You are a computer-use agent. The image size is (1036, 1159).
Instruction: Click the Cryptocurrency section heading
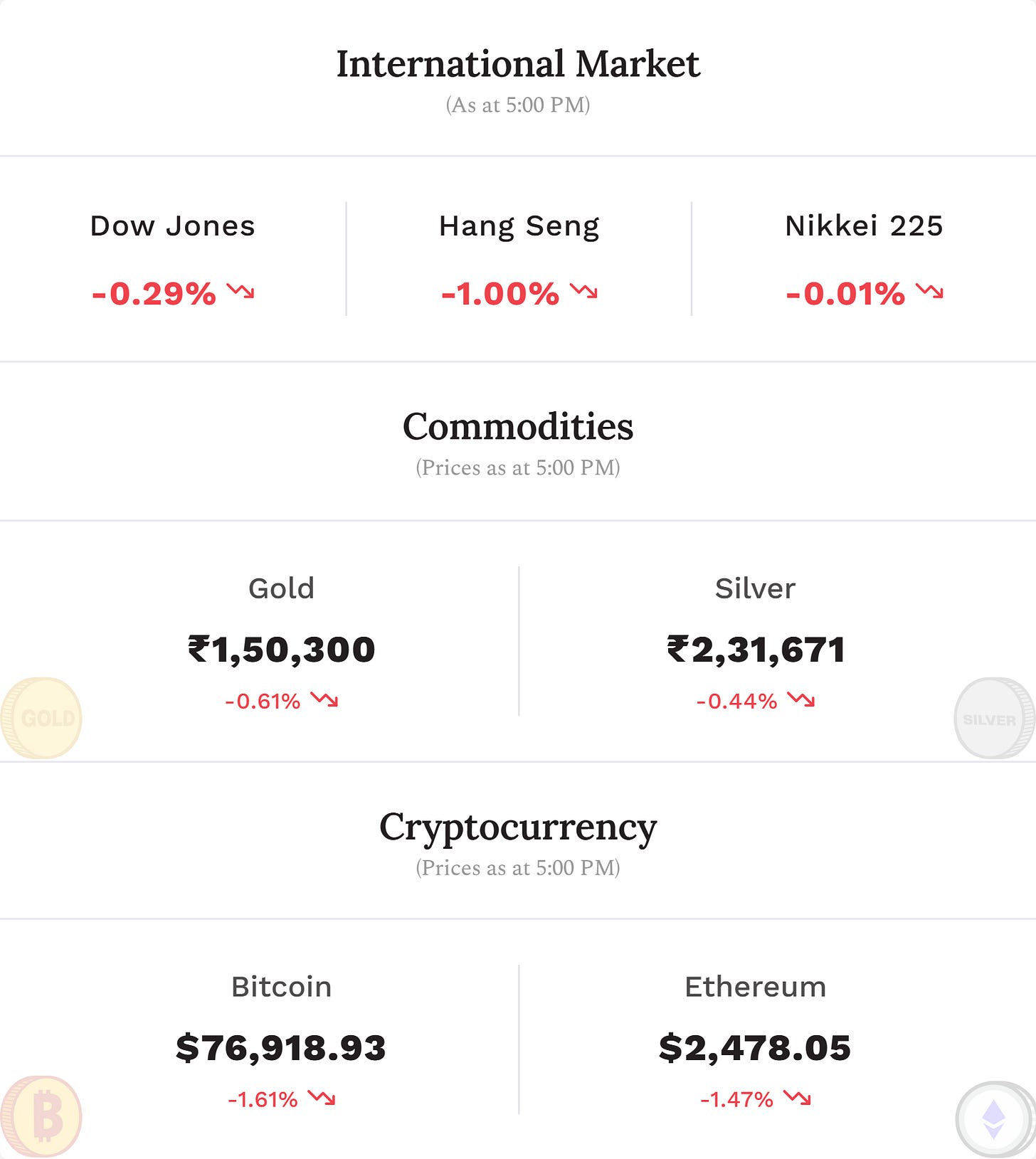(518, 827)
